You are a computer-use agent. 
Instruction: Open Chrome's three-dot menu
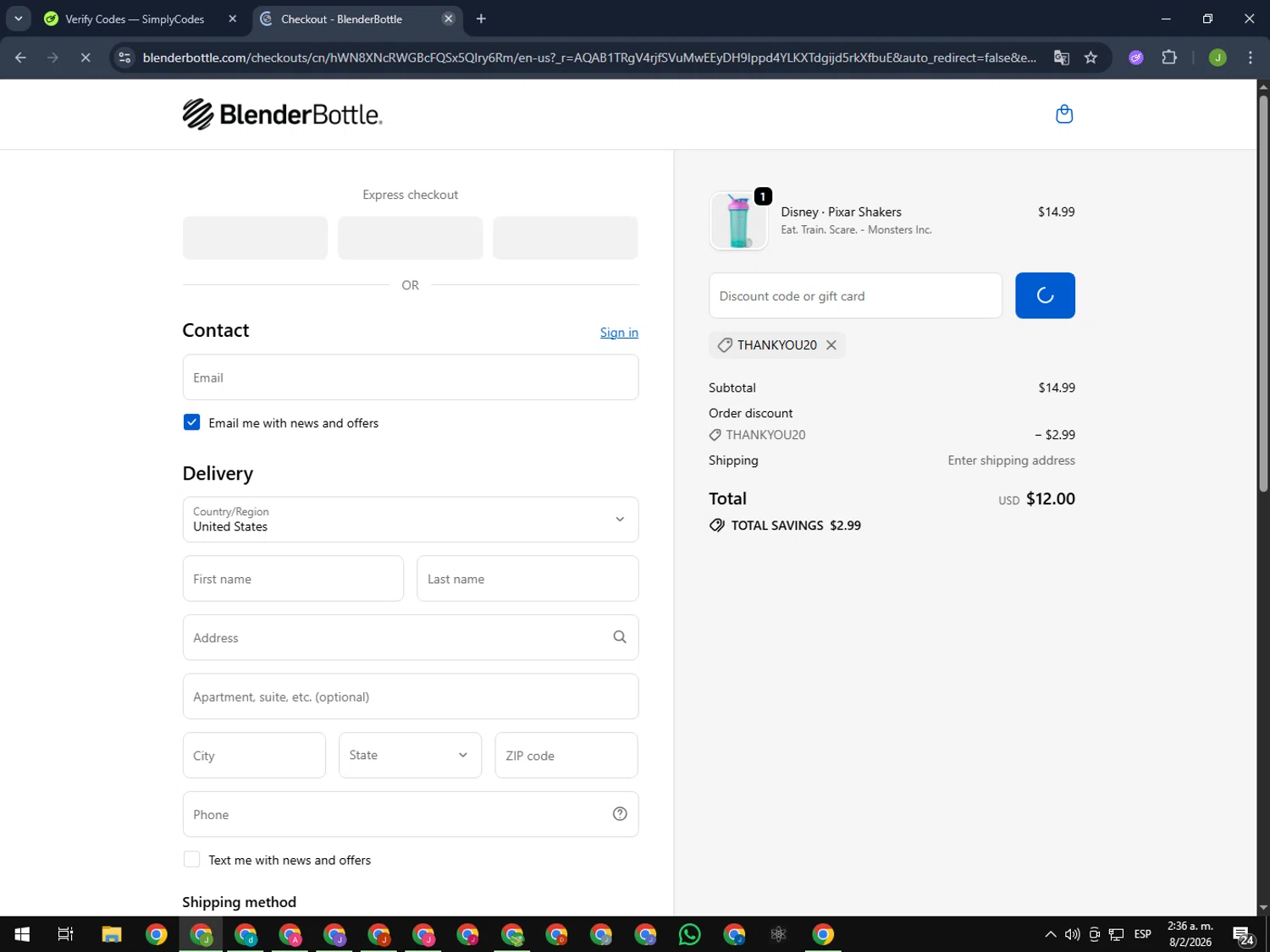pos(1250,58)
